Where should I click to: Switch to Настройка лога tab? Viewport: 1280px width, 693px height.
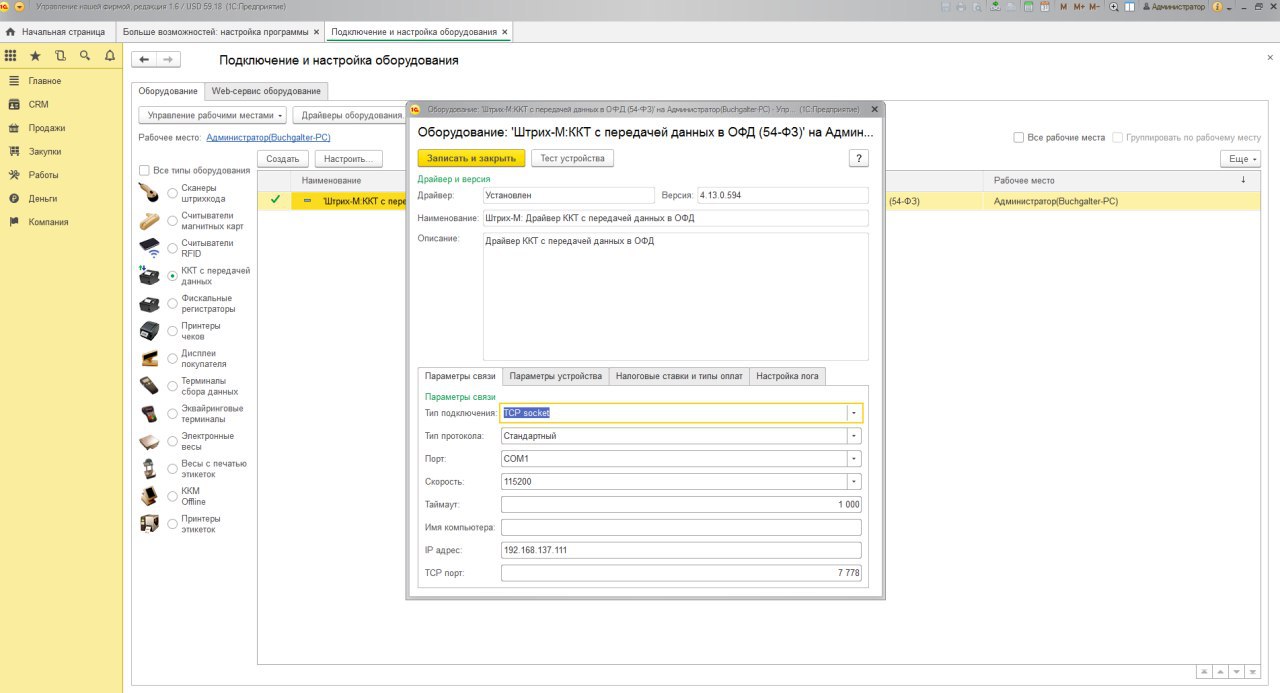pyautogui.click(x=788, y=376)
